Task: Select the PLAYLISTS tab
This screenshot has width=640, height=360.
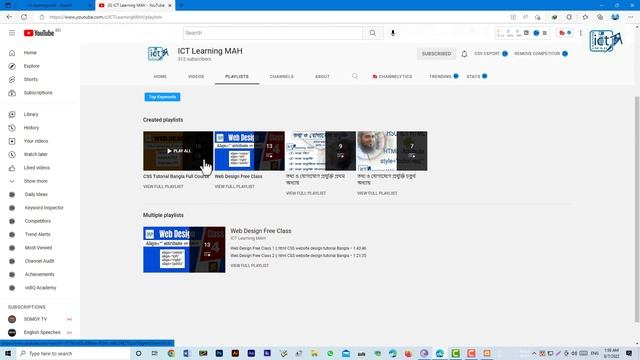Action: point(237,77)
